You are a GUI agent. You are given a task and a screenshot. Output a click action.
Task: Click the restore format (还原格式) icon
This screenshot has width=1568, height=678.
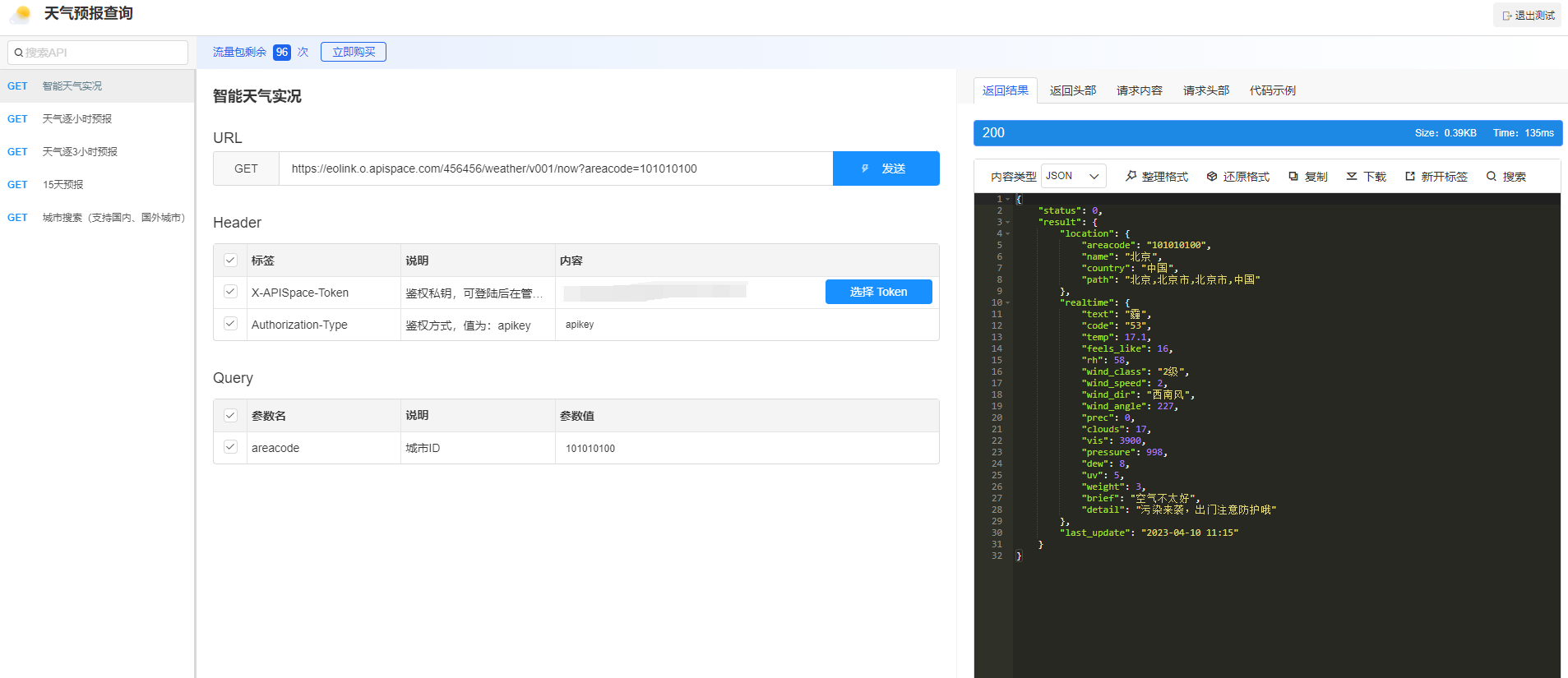click(x=1212, y=176)
